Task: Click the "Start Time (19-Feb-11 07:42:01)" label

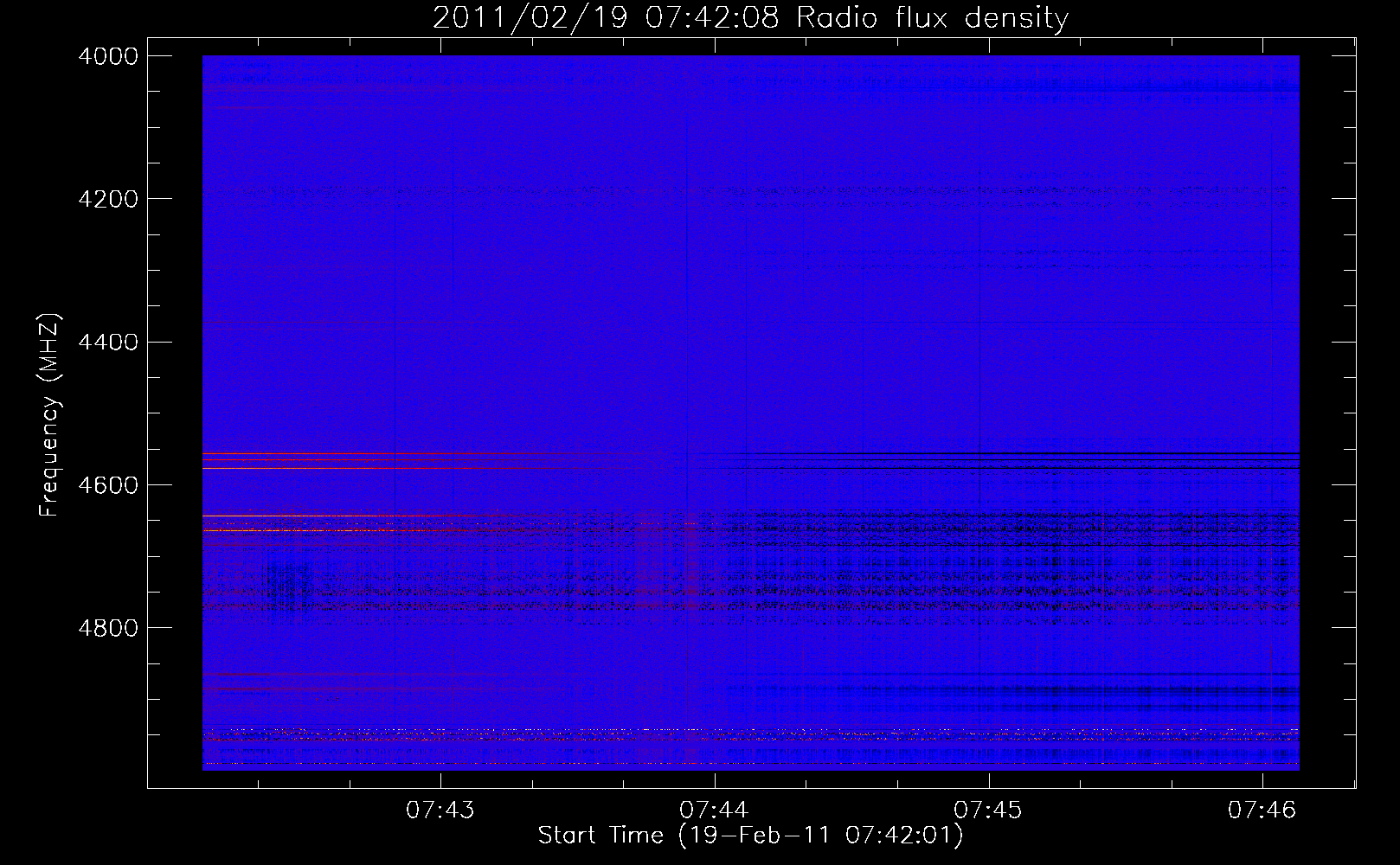Action: 750,836
